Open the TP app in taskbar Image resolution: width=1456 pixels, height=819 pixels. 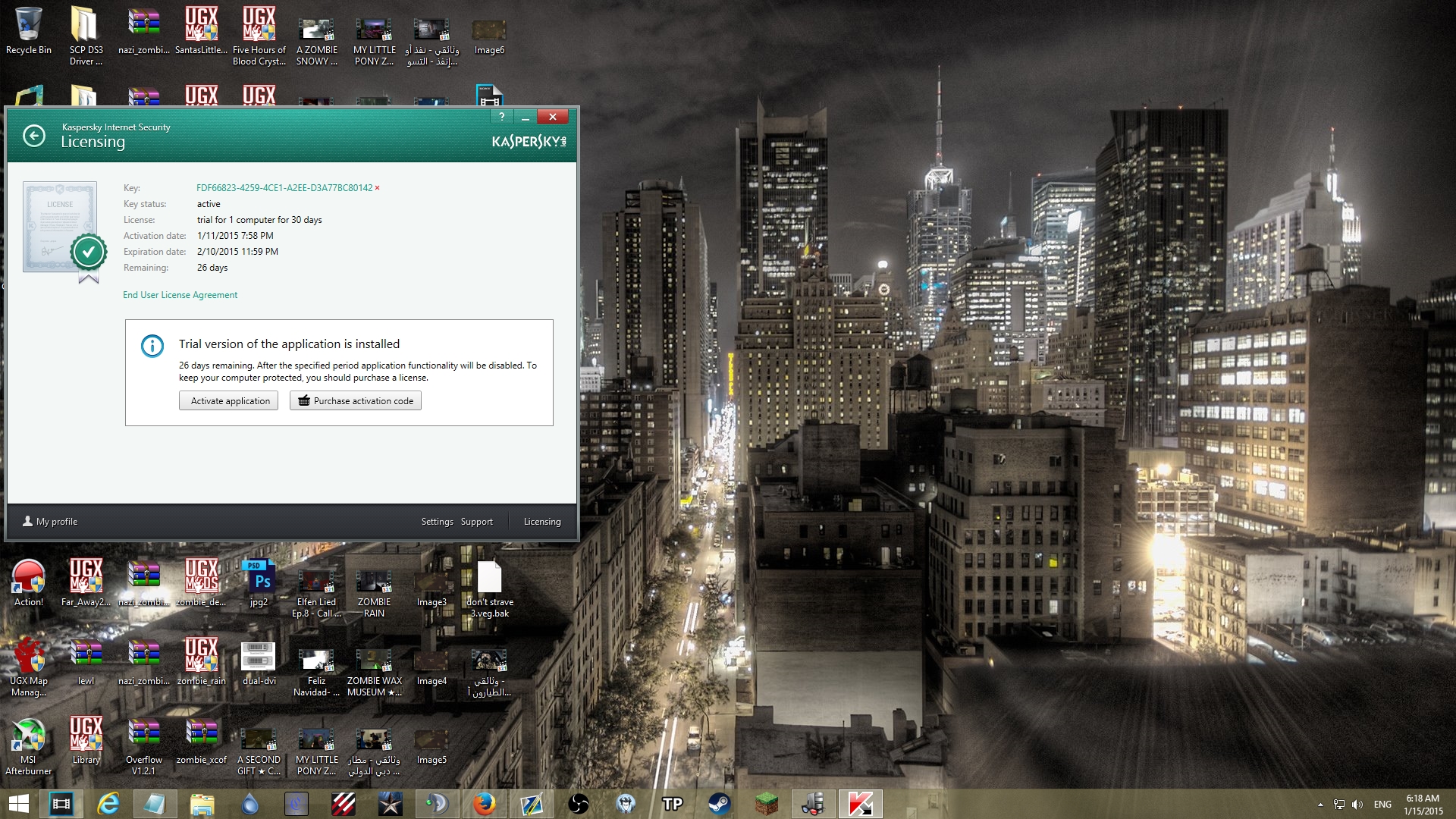(x=672, y=804)
